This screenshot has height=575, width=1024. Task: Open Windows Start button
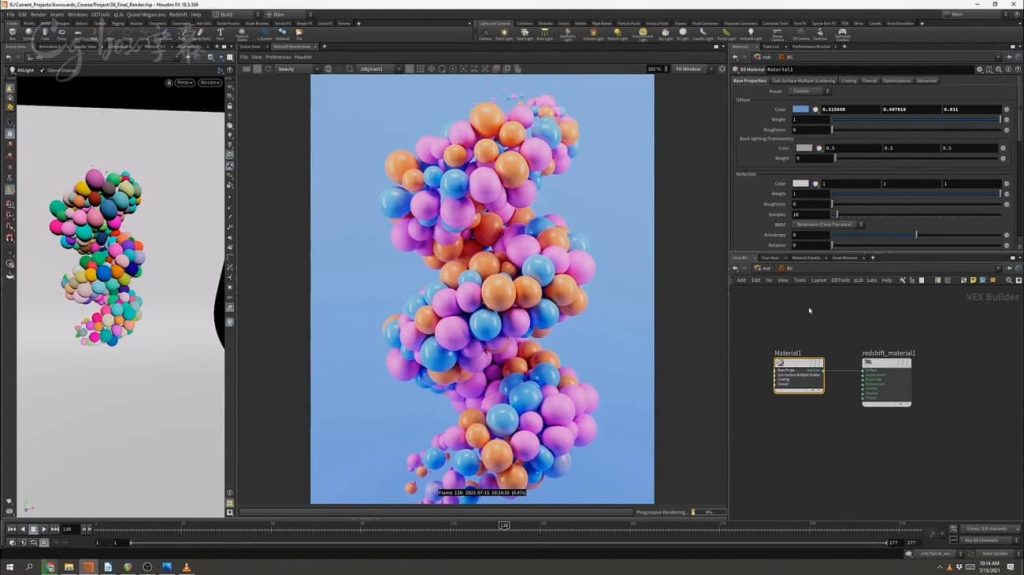click(x=9, y=567)
